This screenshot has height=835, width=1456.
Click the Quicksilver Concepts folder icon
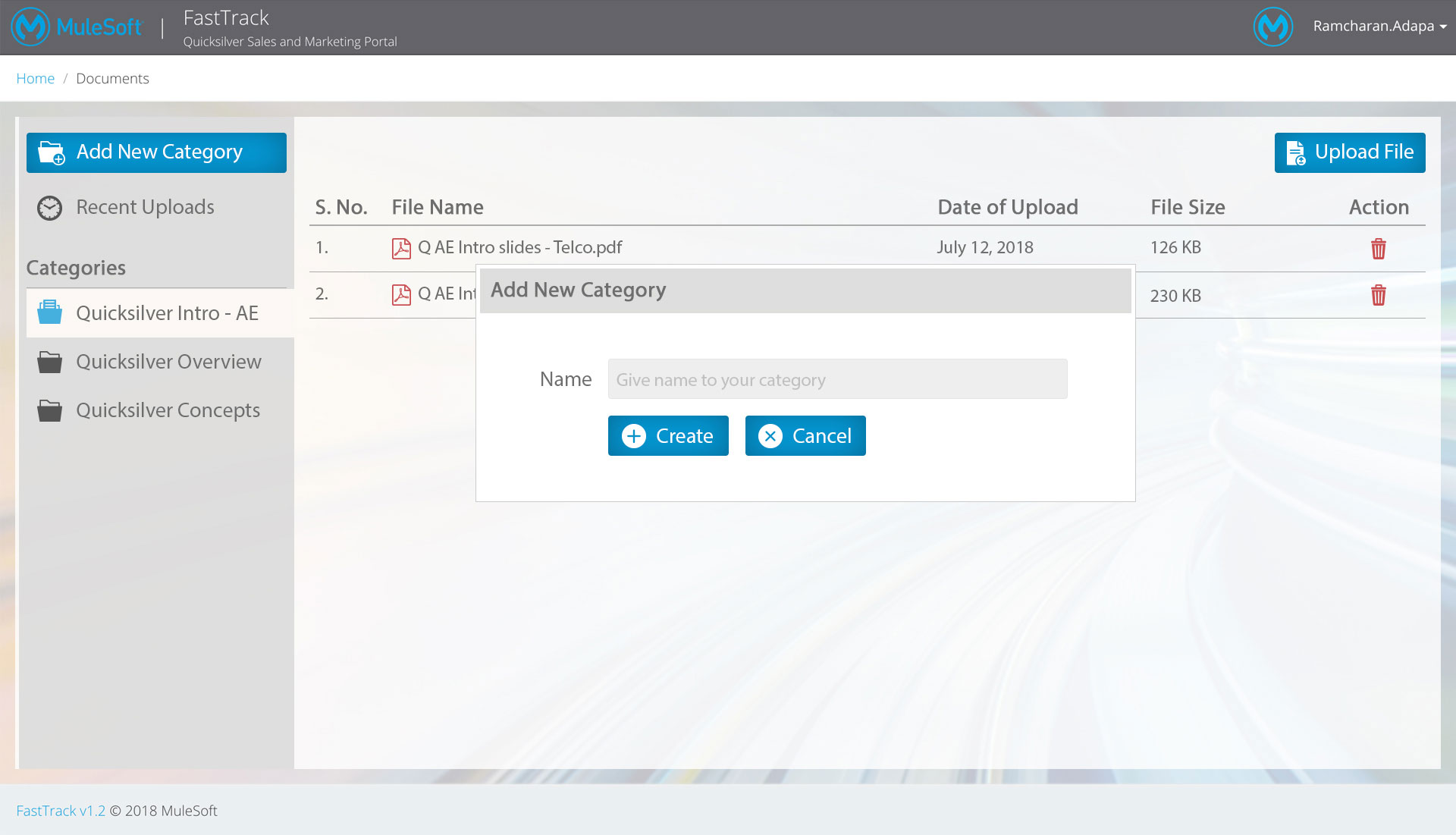pos(50,411)
